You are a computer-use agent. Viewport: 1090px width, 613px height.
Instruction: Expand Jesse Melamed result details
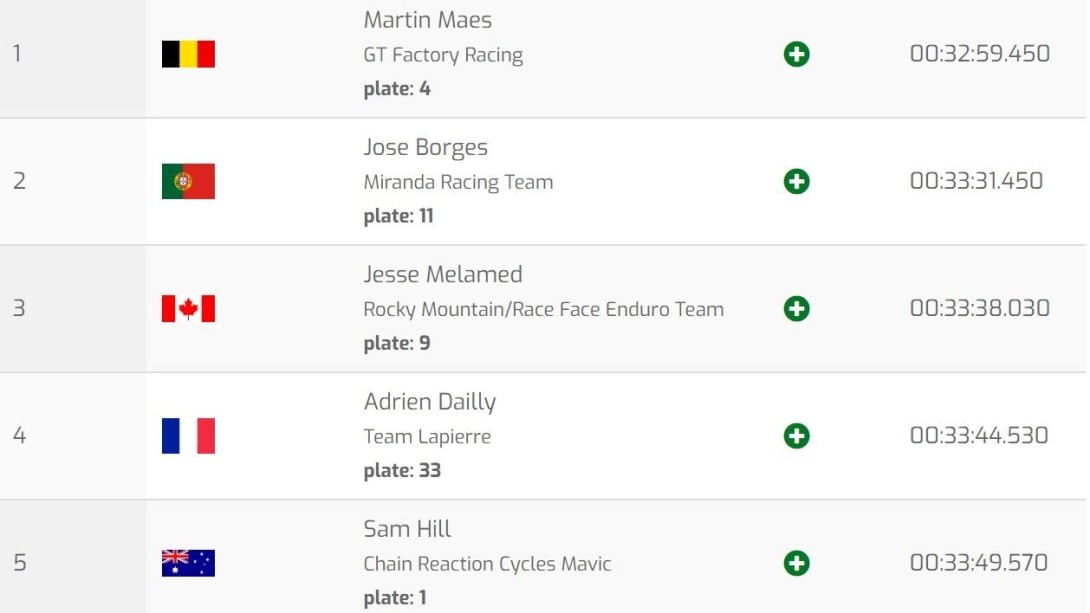click(796, 308)
